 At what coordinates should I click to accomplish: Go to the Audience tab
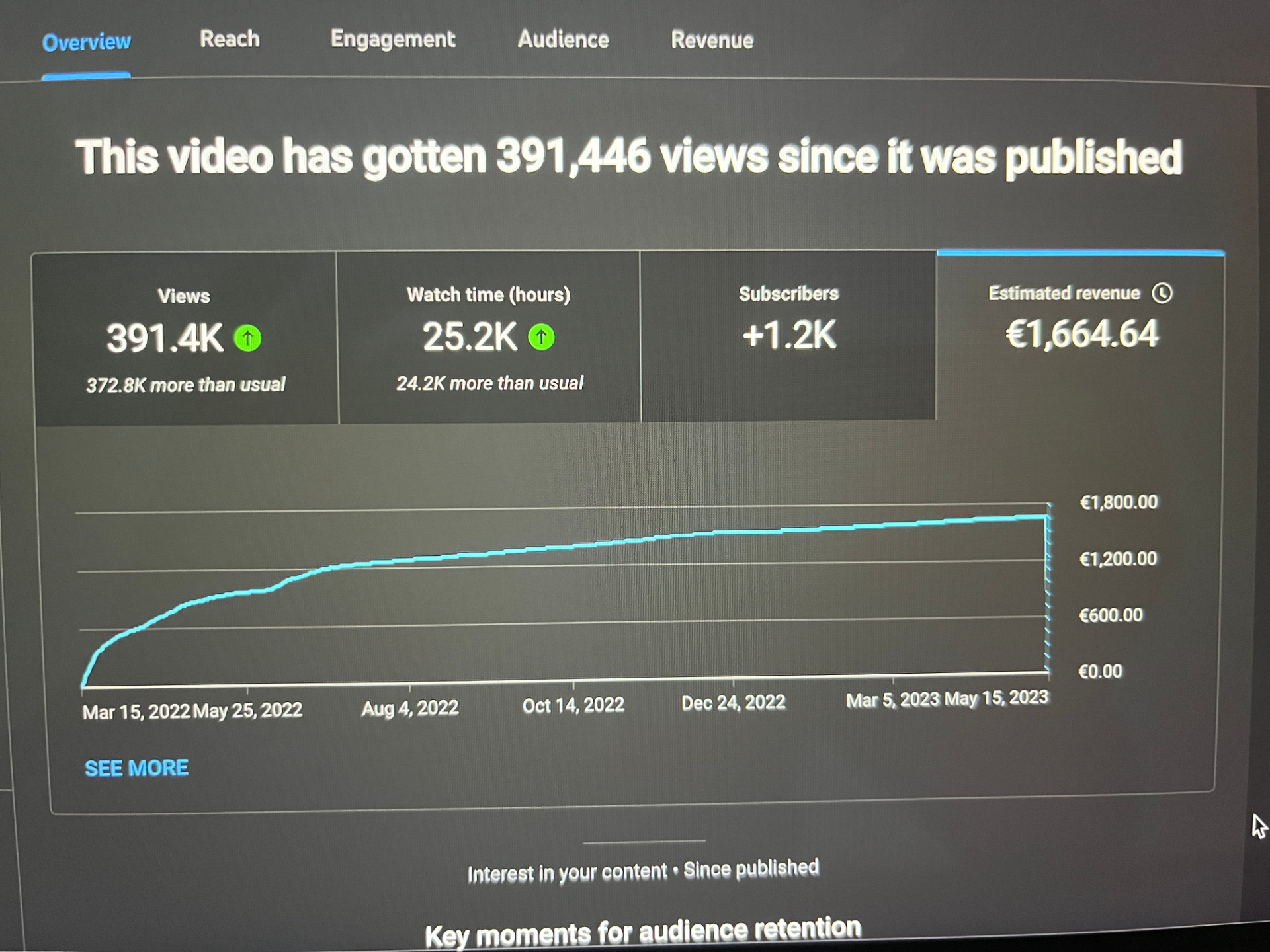pyautogui.click(x=563, y=40)
